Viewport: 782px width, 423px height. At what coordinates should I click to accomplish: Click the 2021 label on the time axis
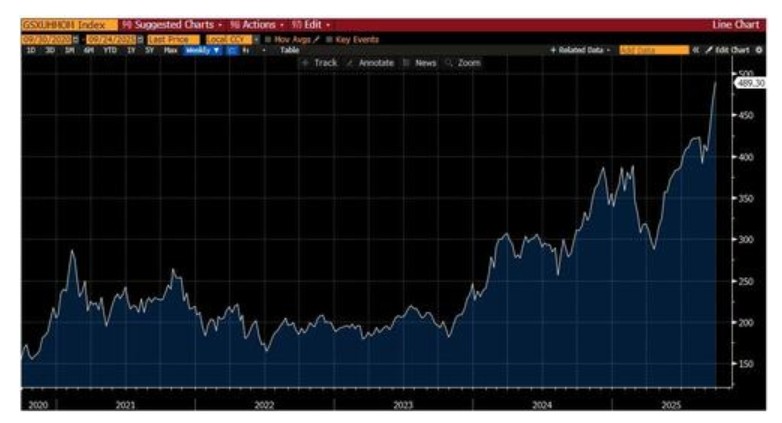125,405
